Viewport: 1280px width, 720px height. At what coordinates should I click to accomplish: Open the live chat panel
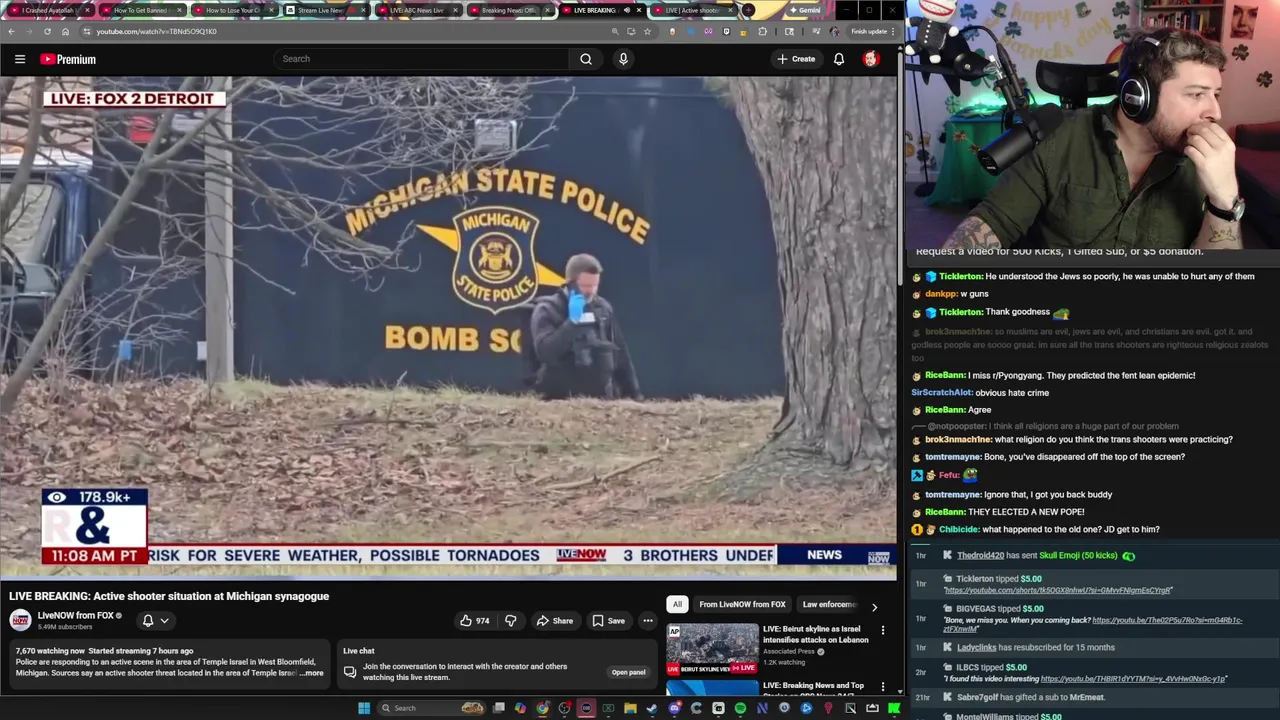[628, 672]
